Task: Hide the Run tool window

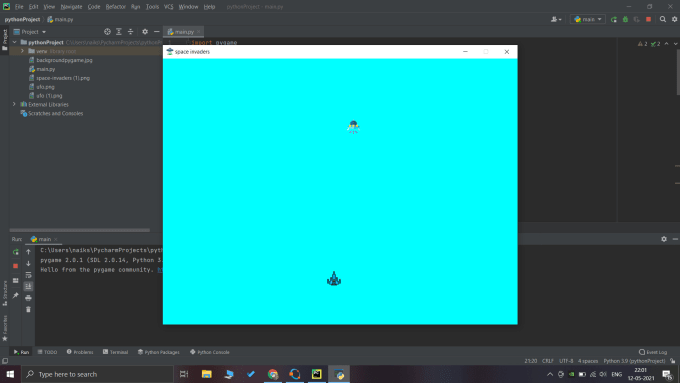Action: [675, 239]
